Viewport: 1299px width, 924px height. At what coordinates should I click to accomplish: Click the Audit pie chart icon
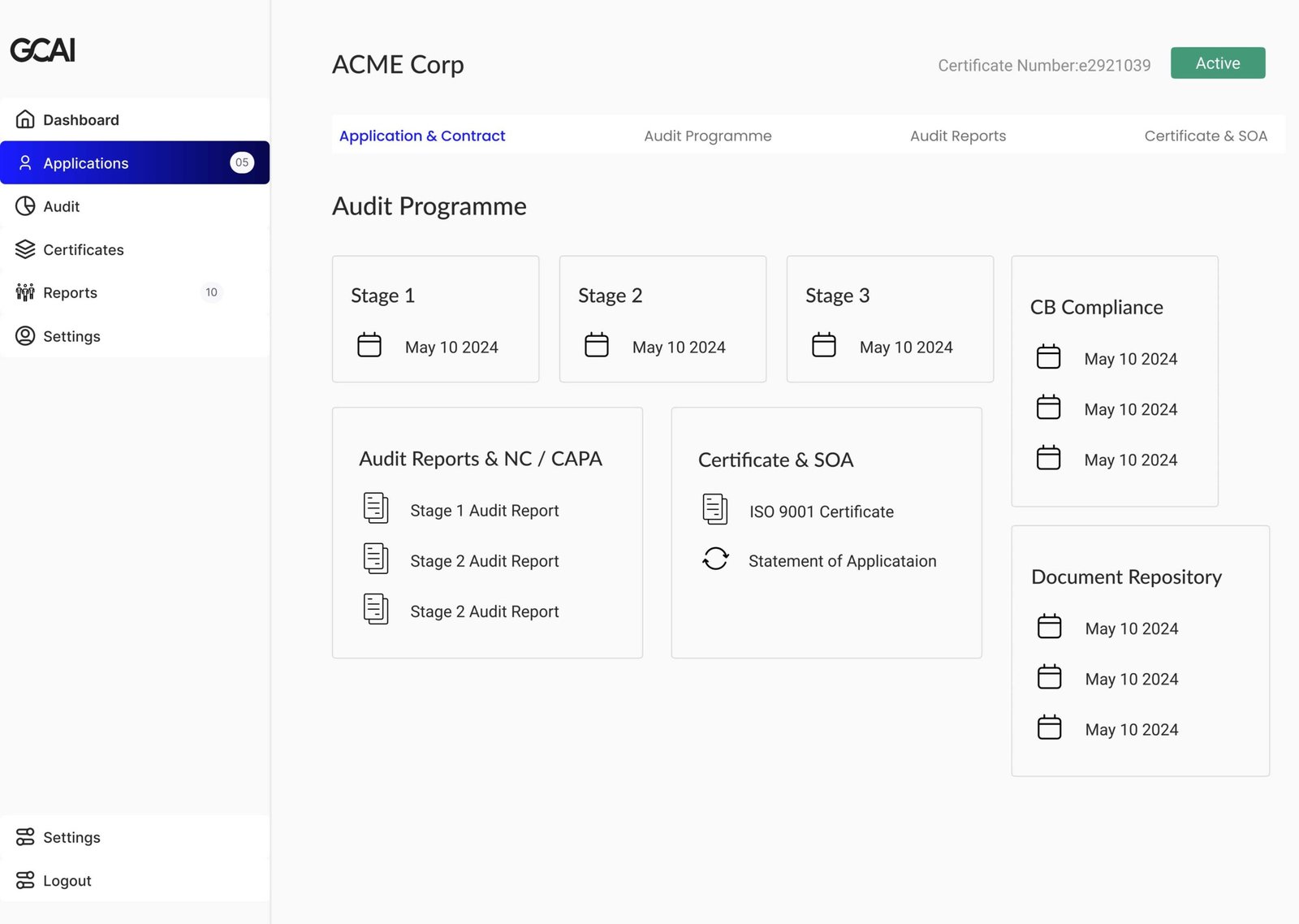(25, 206)
